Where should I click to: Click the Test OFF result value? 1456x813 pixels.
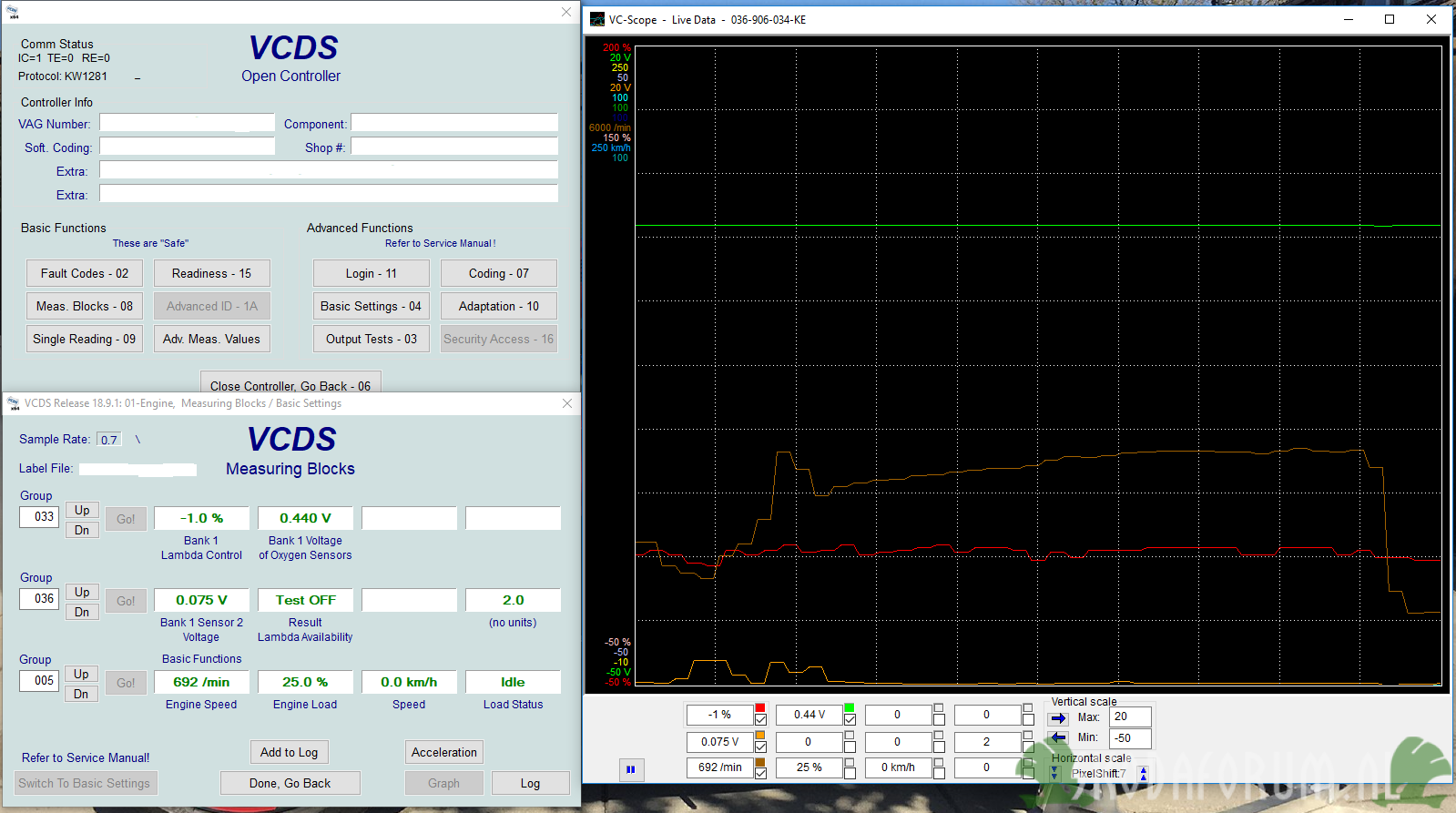[305, 600]
